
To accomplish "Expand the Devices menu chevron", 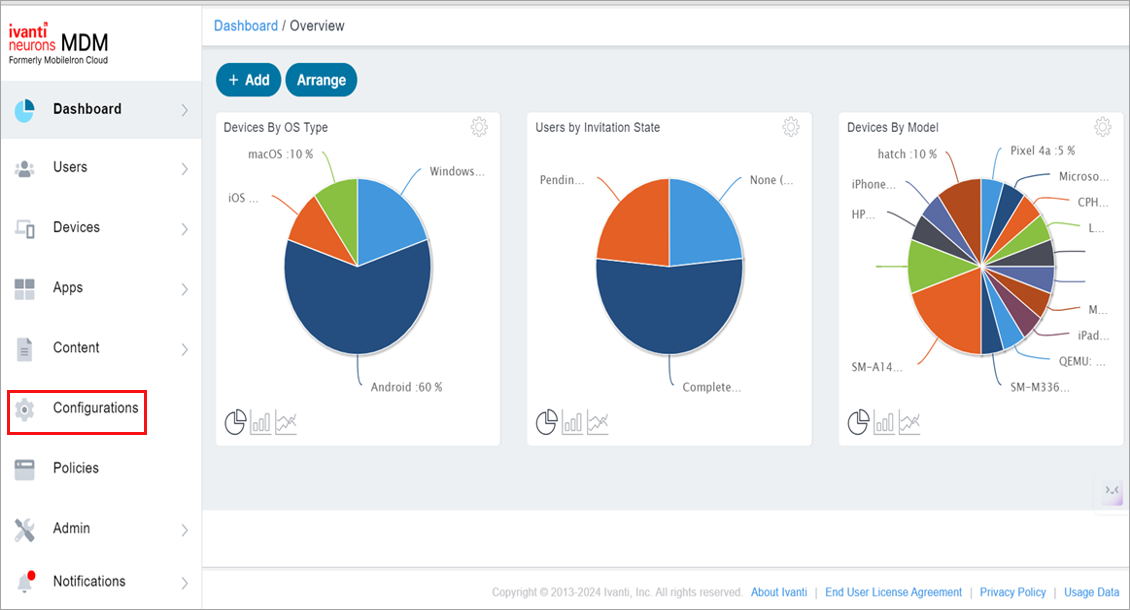I will coord(184,227).
